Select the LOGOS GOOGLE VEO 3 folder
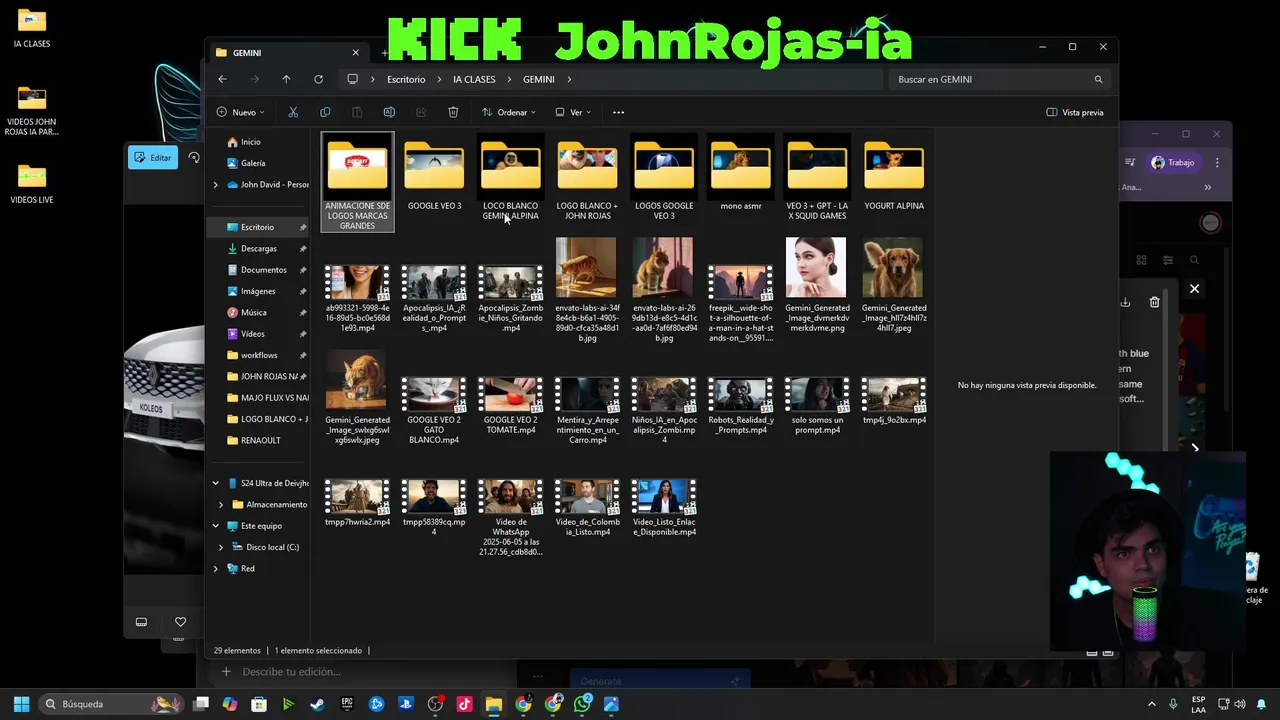 [664, 178]
